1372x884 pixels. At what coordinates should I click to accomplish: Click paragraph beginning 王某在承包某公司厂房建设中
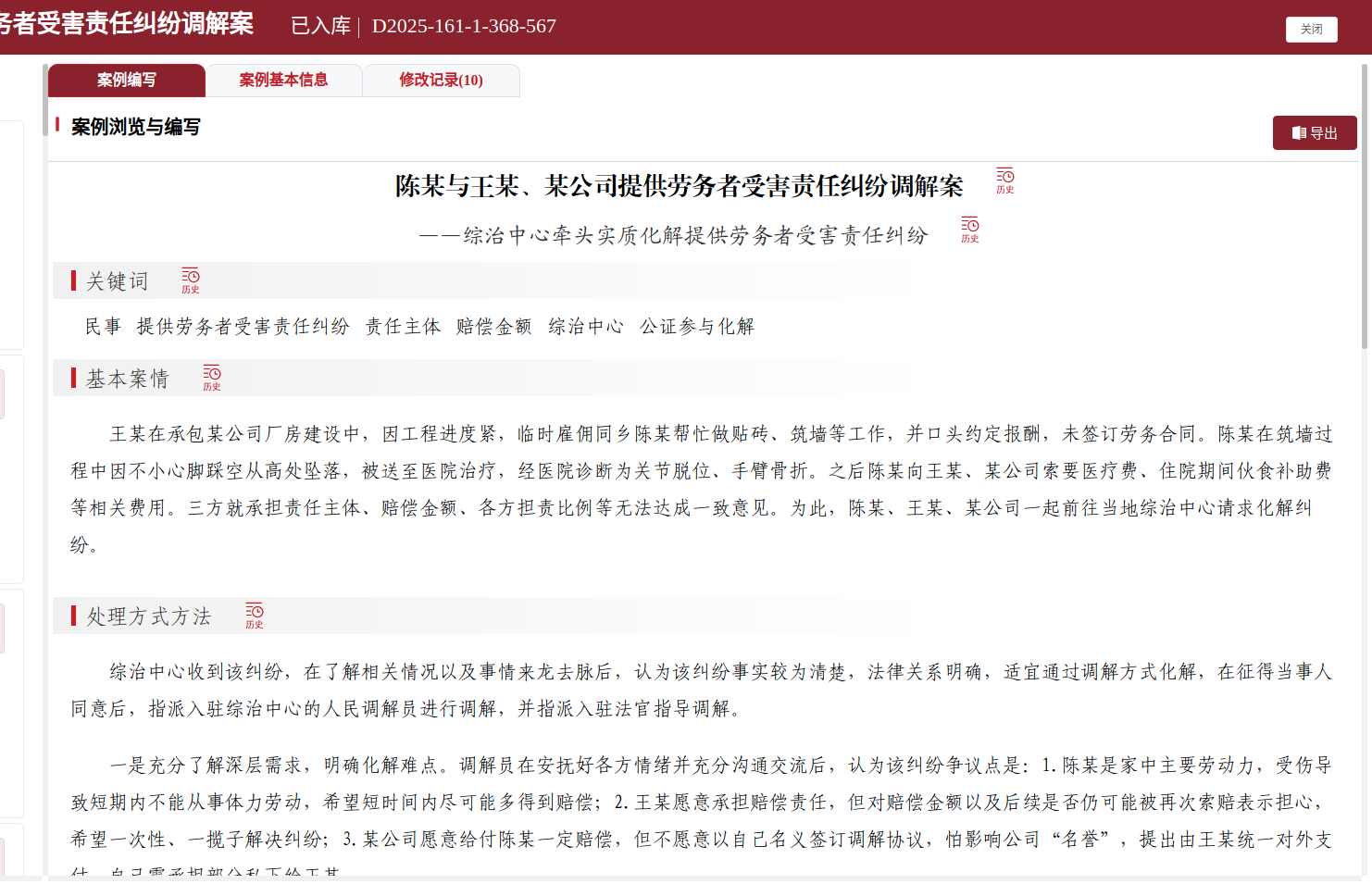point(702,490)
